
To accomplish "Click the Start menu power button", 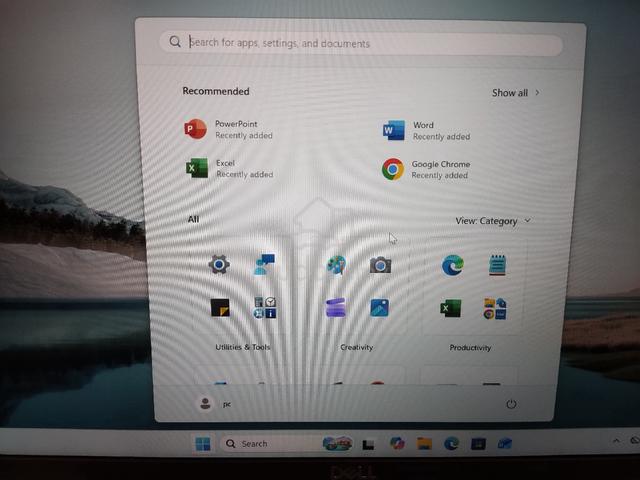I will (x=511, y=404).
